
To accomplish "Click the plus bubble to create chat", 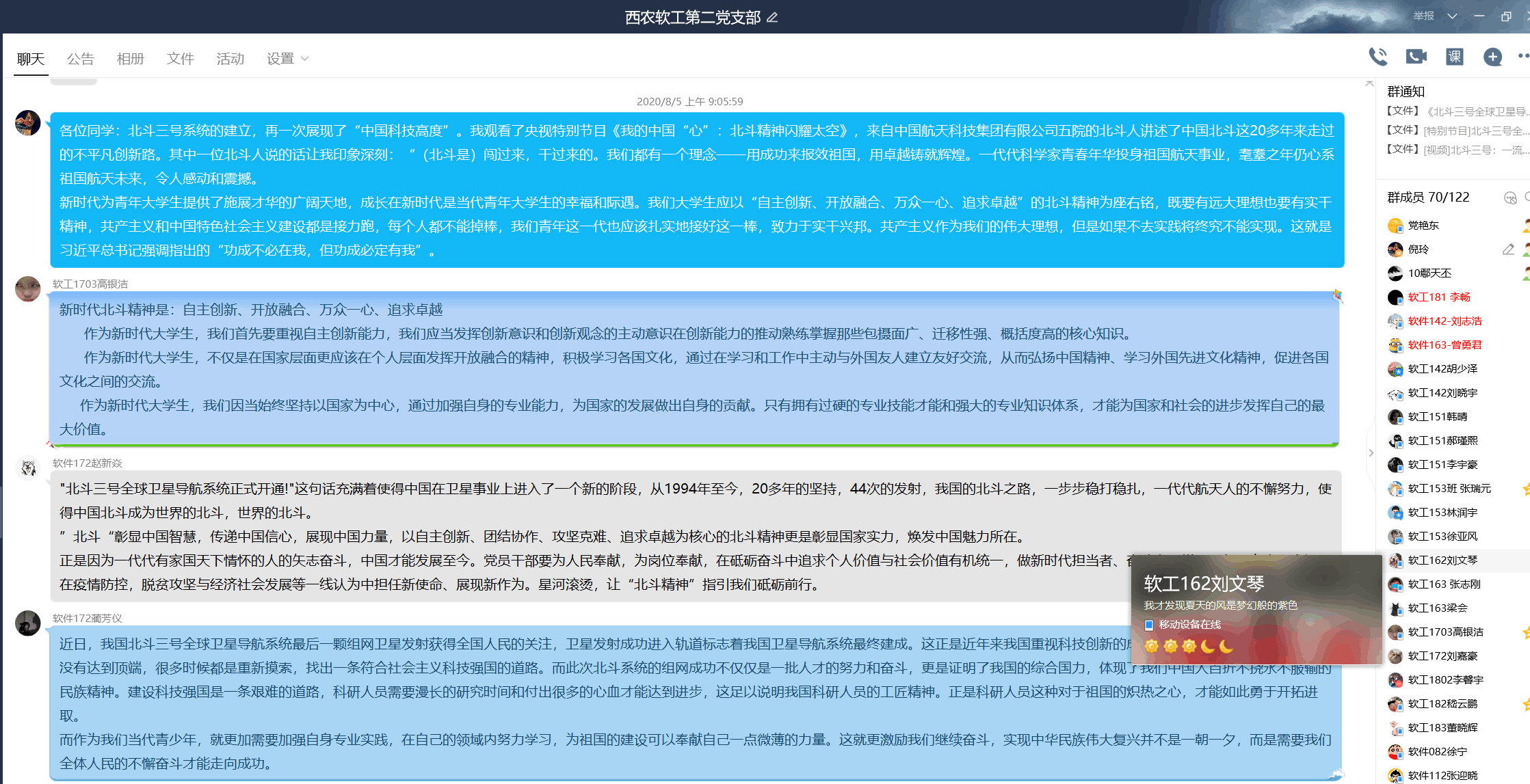I will tap(1492, 57).
